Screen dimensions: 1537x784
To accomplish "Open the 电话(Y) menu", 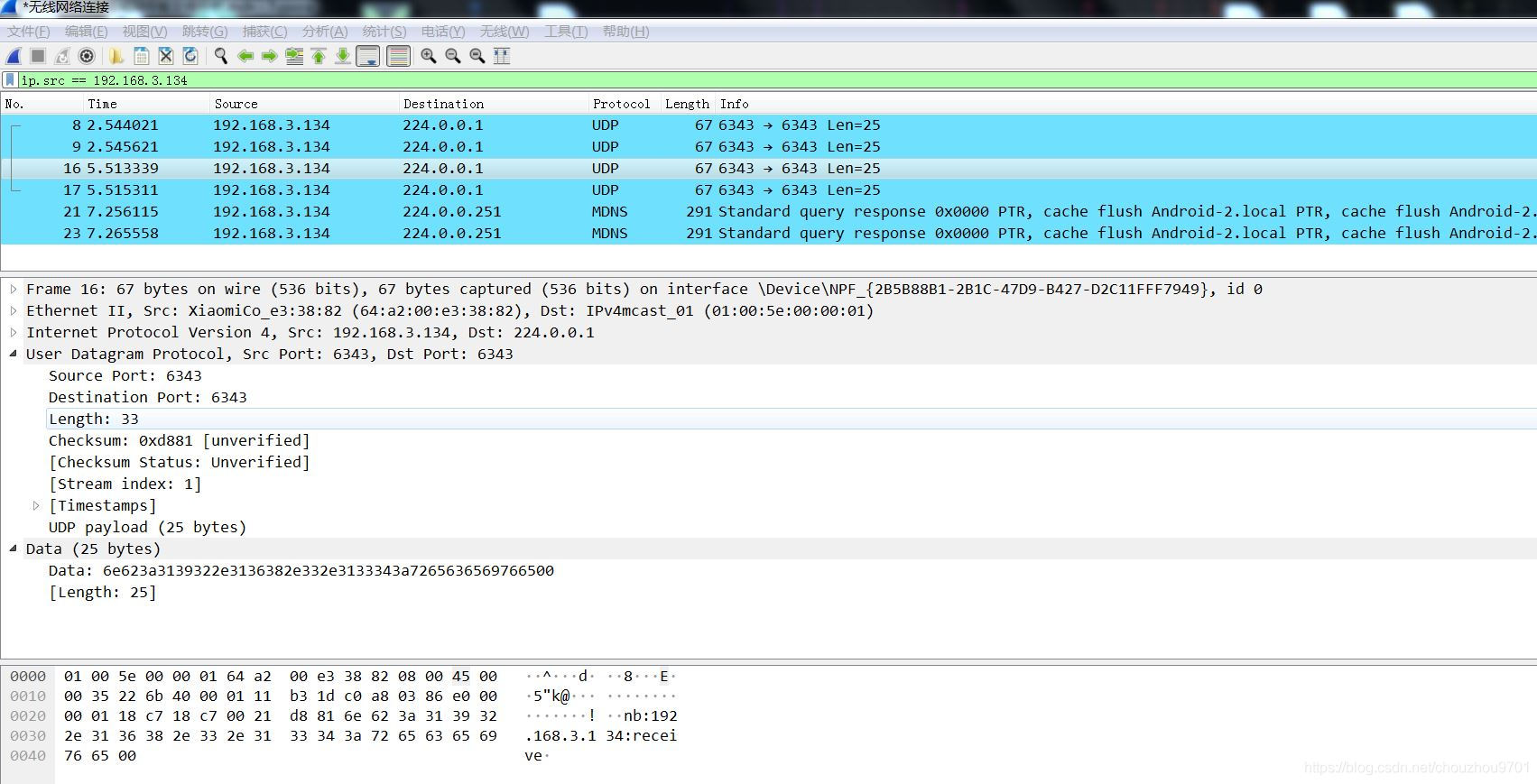I will point(443,32).
